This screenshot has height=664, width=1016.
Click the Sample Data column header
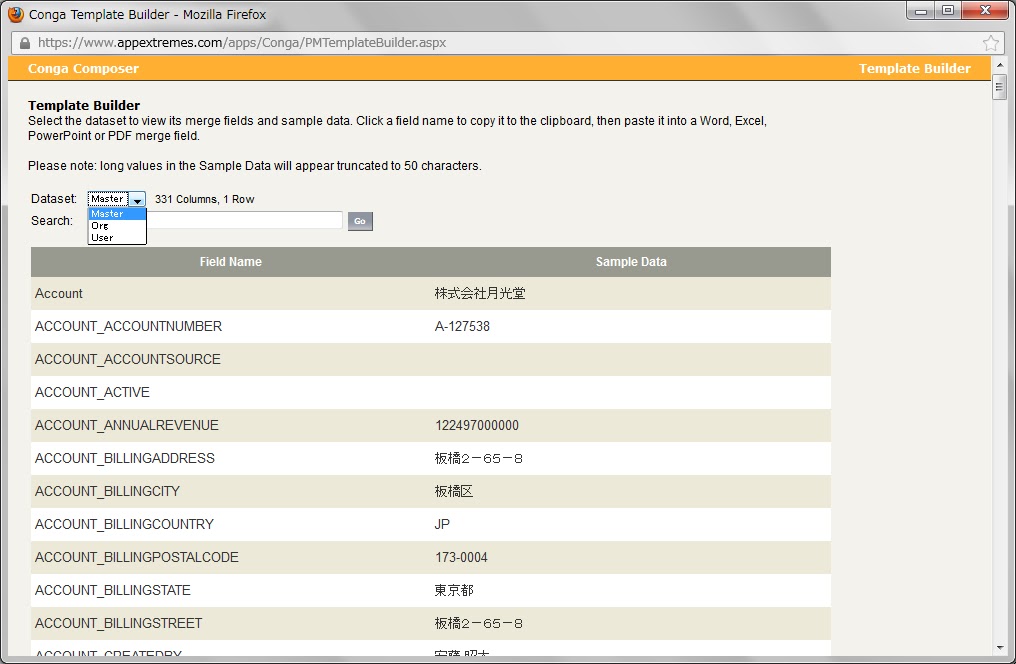(x=631, y=262)
